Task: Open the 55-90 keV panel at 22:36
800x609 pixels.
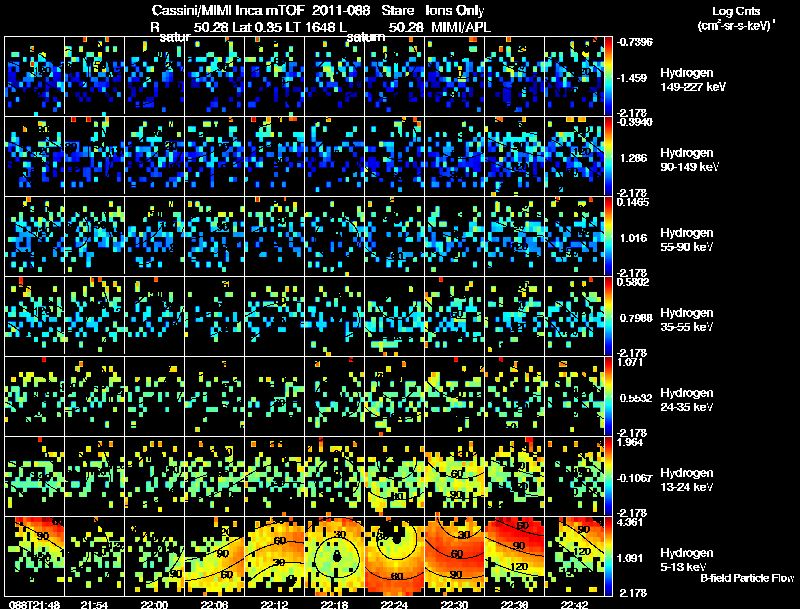Action: (514, 236)
